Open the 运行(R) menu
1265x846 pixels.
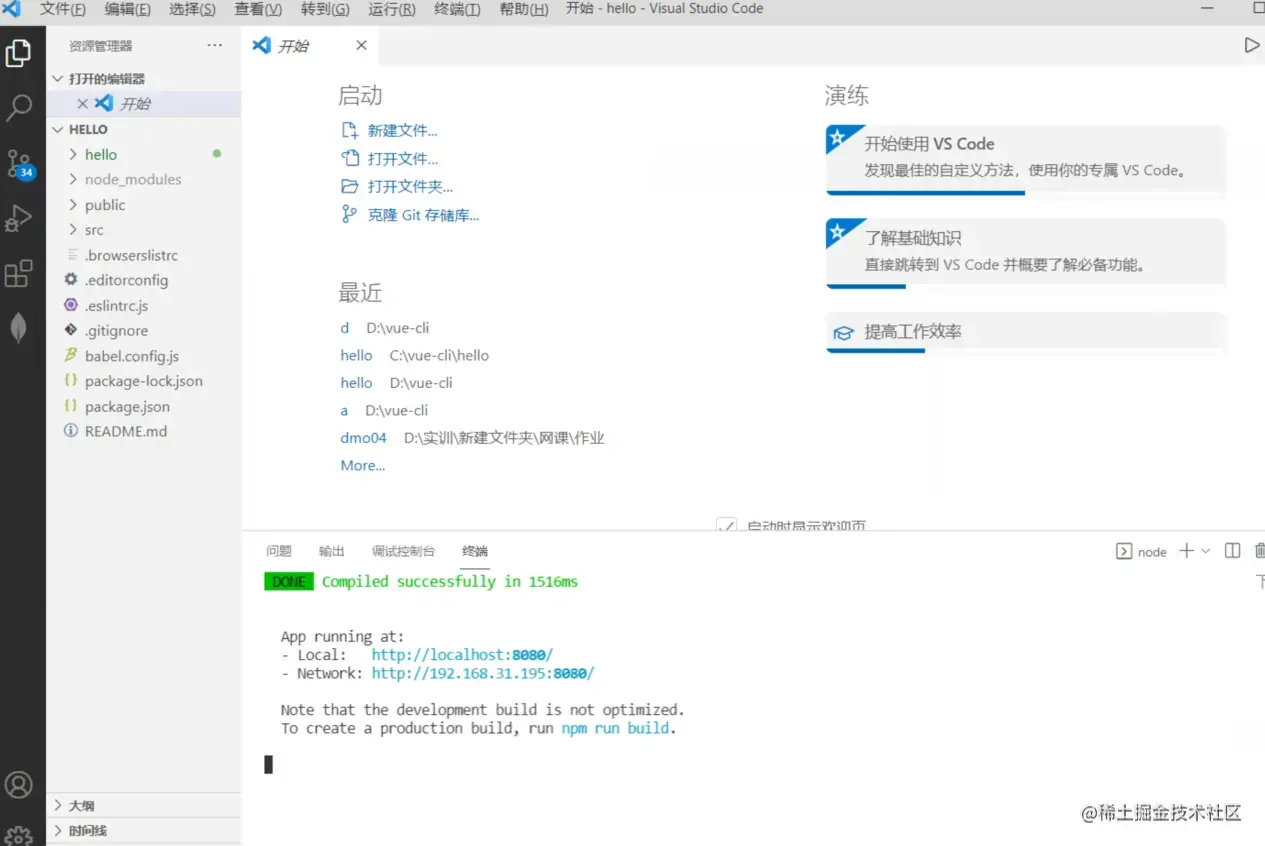[392, 9]
